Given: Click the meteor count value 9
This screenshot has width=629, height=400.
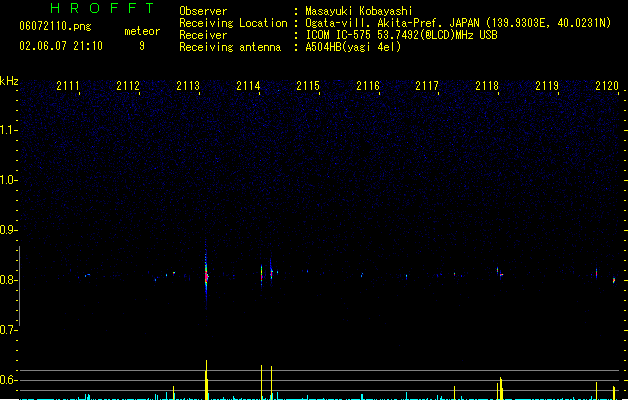Looking at the screenshot, I should point(142,46).
